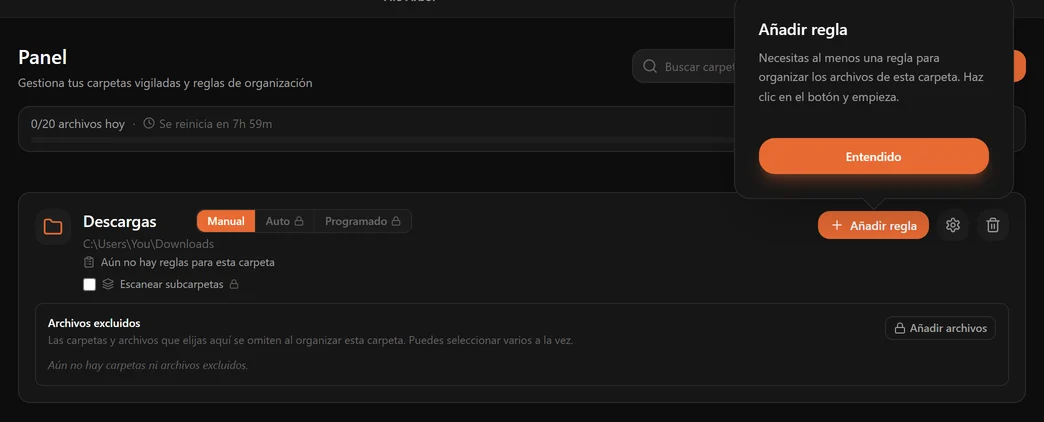
Task: Click 'Aún no hay reglas para esta carpeta'
Action: pyautogui.click(x=188, y=262)
